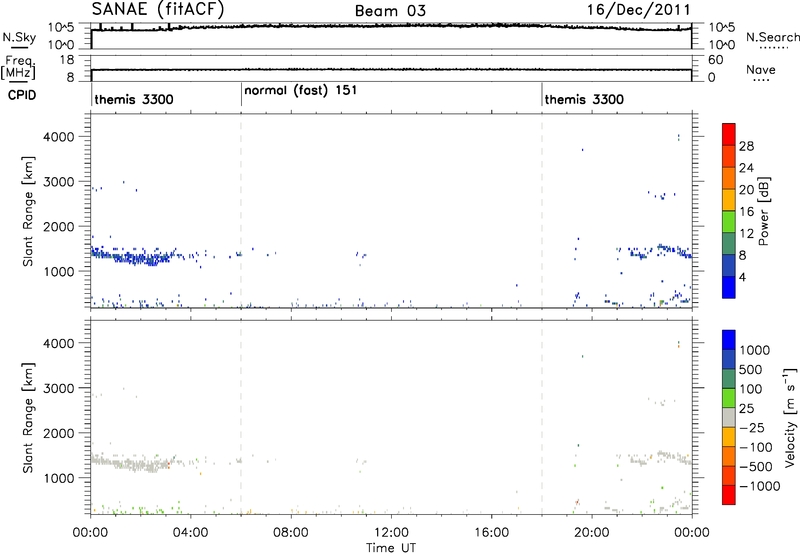Click the "4000" tick on Power panel
Viewport: 800px width, 554px height.
coord(60,137)
